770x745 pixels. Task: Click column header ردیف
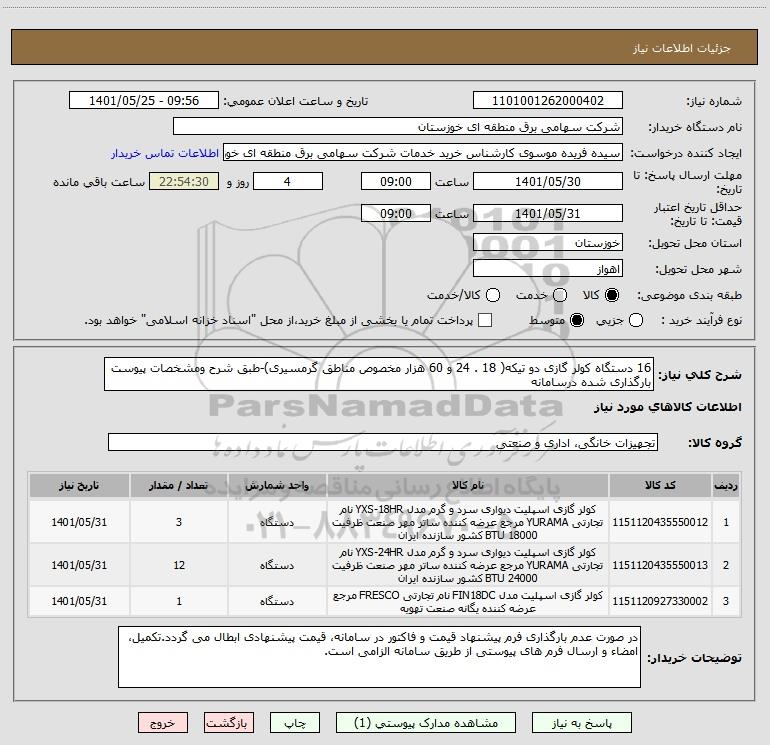pyautogui.click(x=726, y=486)
